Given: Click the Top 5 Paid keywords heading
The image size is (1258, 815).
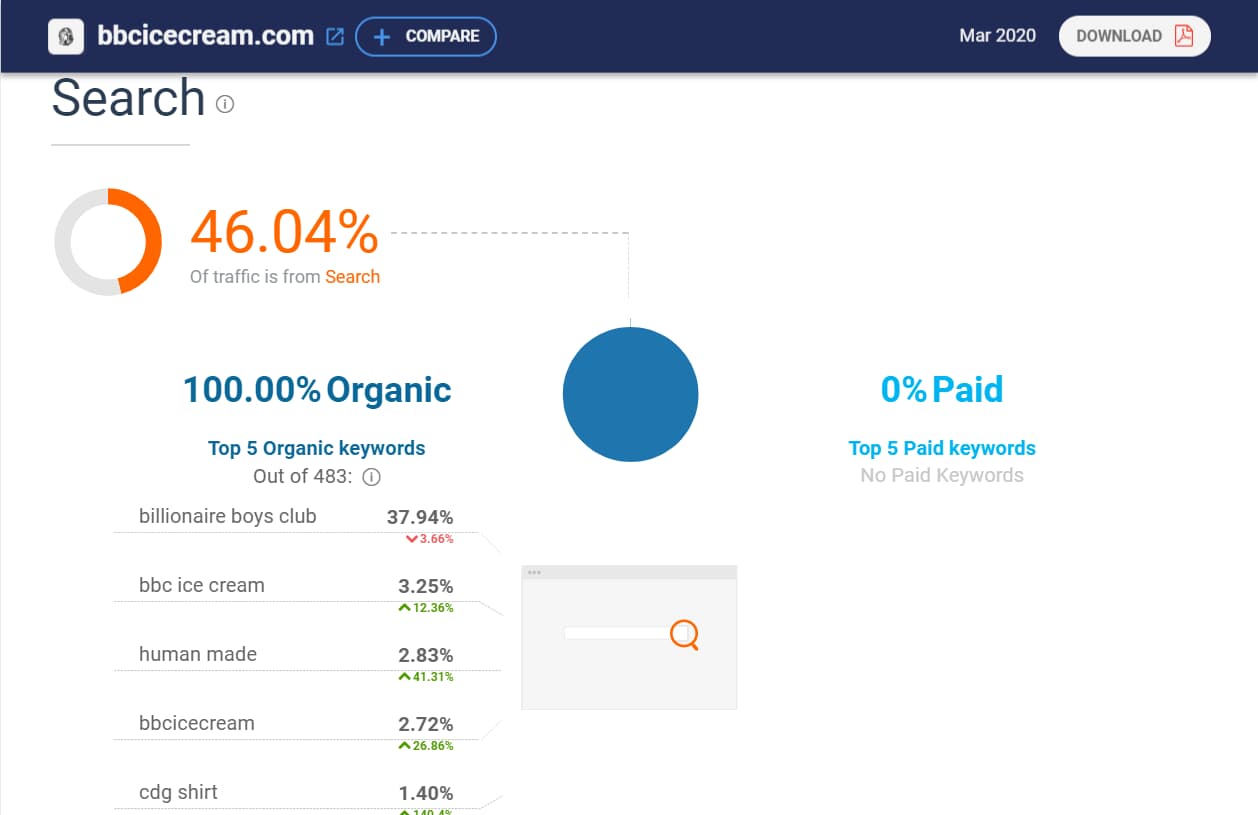Looking at the screenshot, I should click(x=942, y=448).
